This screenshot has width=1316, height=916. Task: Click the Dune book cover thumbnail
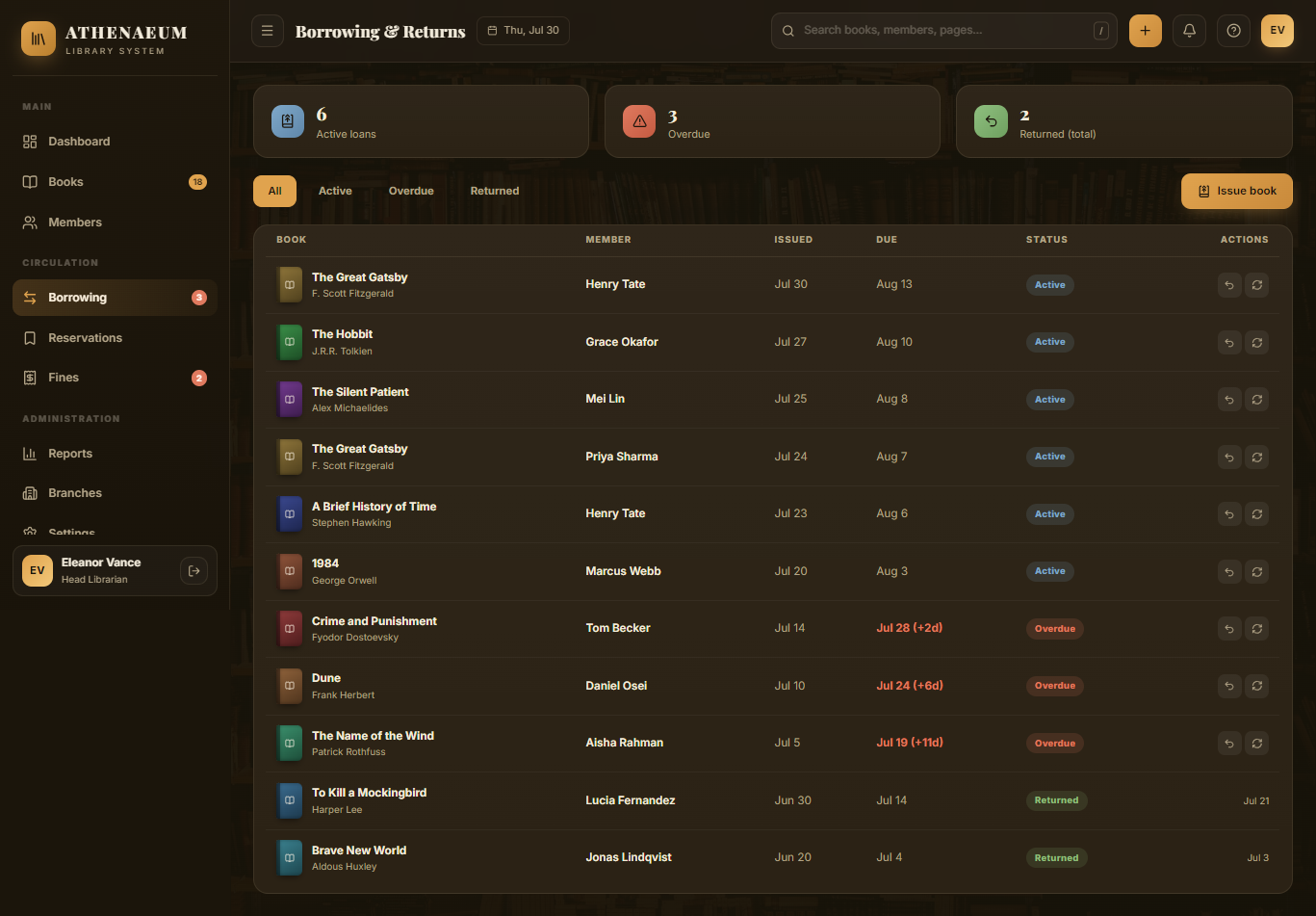pyautogui.click(x=289, y=686)
